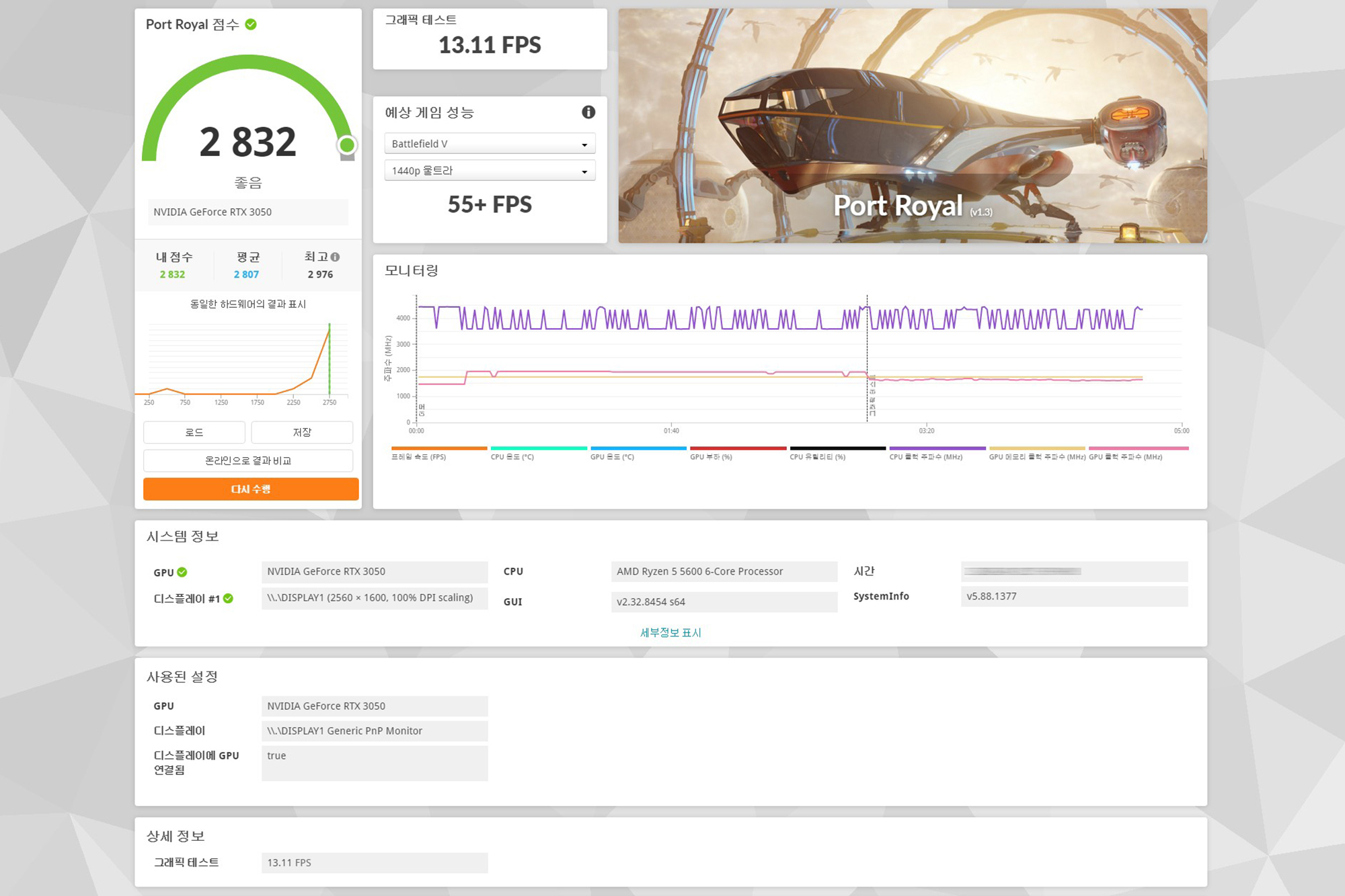Click the dashed marker line in the monitoring graph
Image resolution: width=1345 pixels, height=896 pixels.
pyautogui.click(x=867, y=350)
